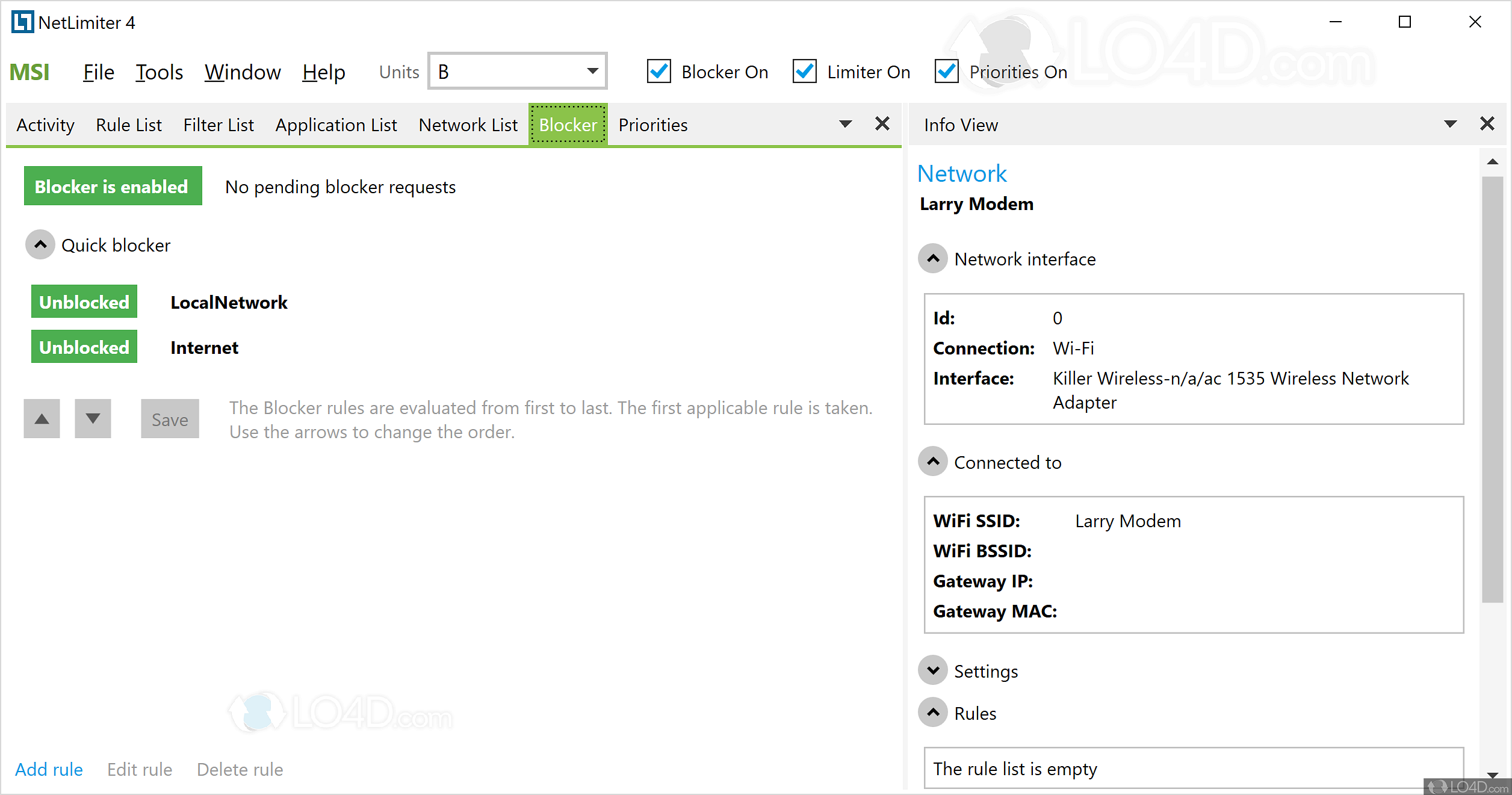Toggle the Blocker On checkbox

tap(659, 72)
